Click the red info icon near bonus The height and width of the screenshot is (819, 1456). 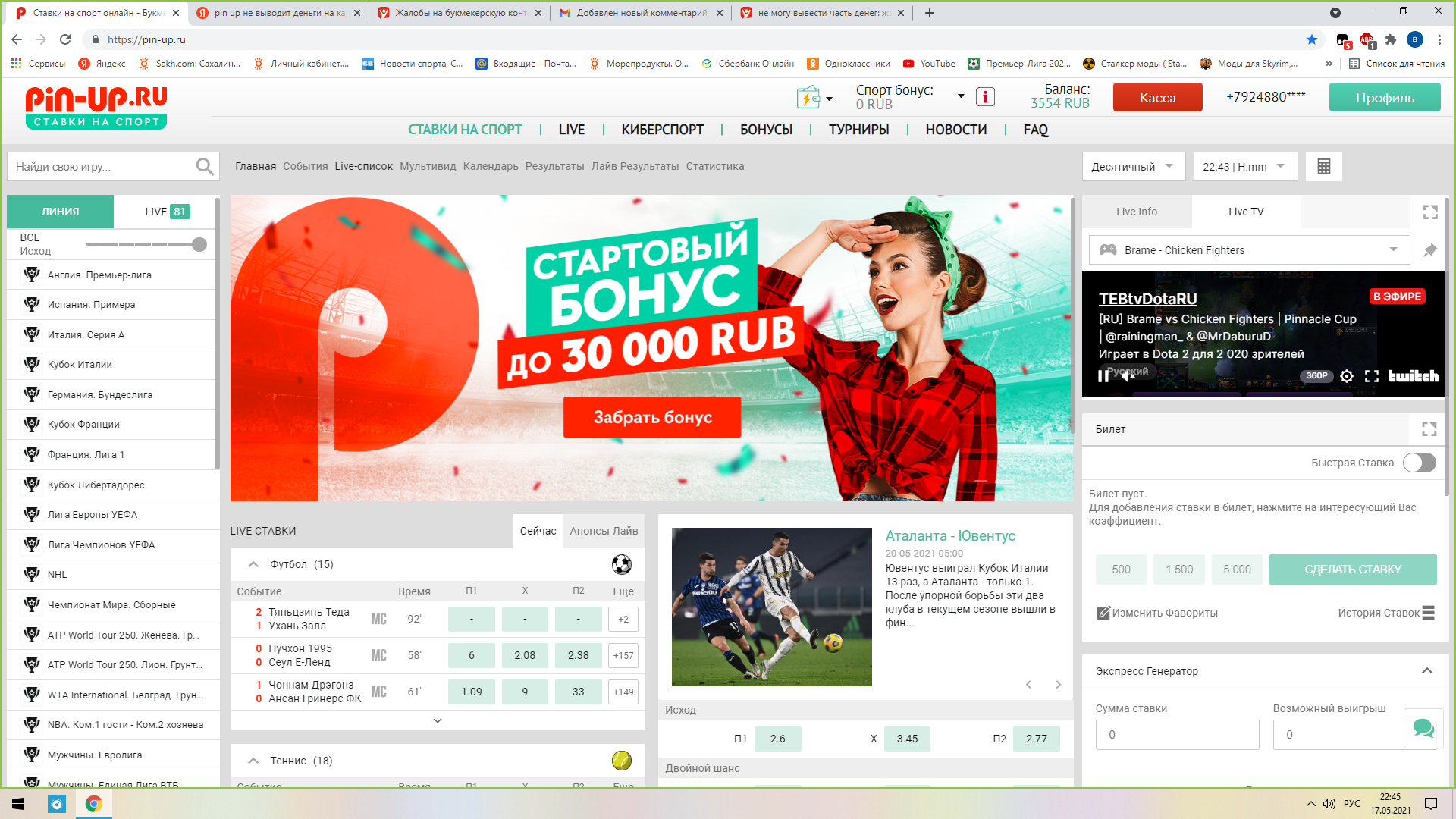click(x=985, y=97)
